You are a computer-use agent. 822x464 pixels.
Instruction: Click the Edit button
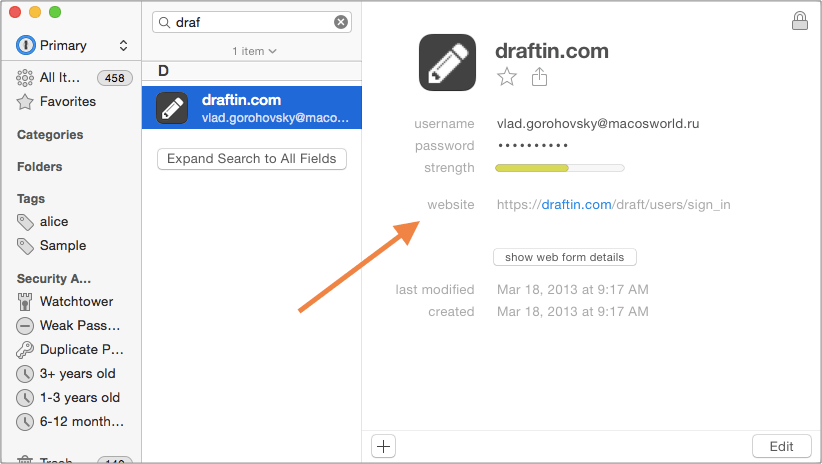click(x=781, y=446)
